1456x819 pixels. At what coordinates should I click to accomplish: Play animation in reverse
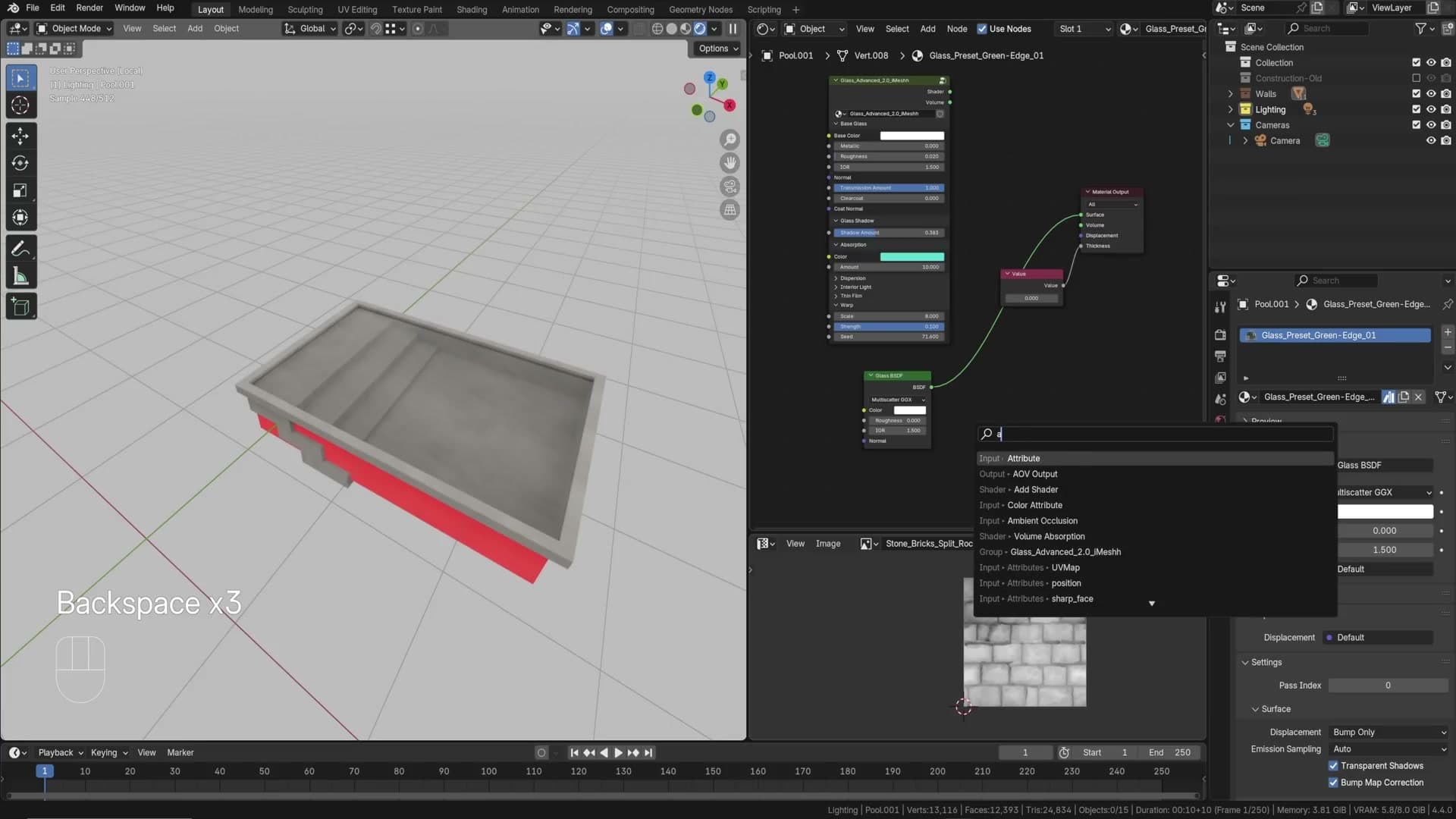(x=604, y=753)
